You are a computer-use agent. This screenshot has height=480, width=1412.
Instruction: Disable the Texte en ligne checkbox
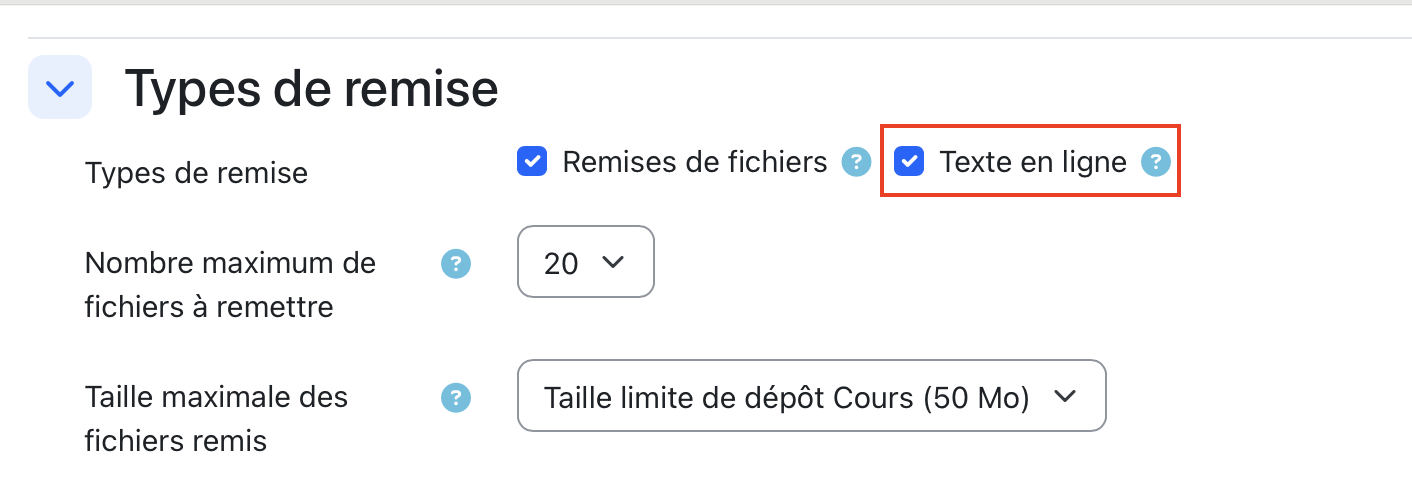point(909,161)
